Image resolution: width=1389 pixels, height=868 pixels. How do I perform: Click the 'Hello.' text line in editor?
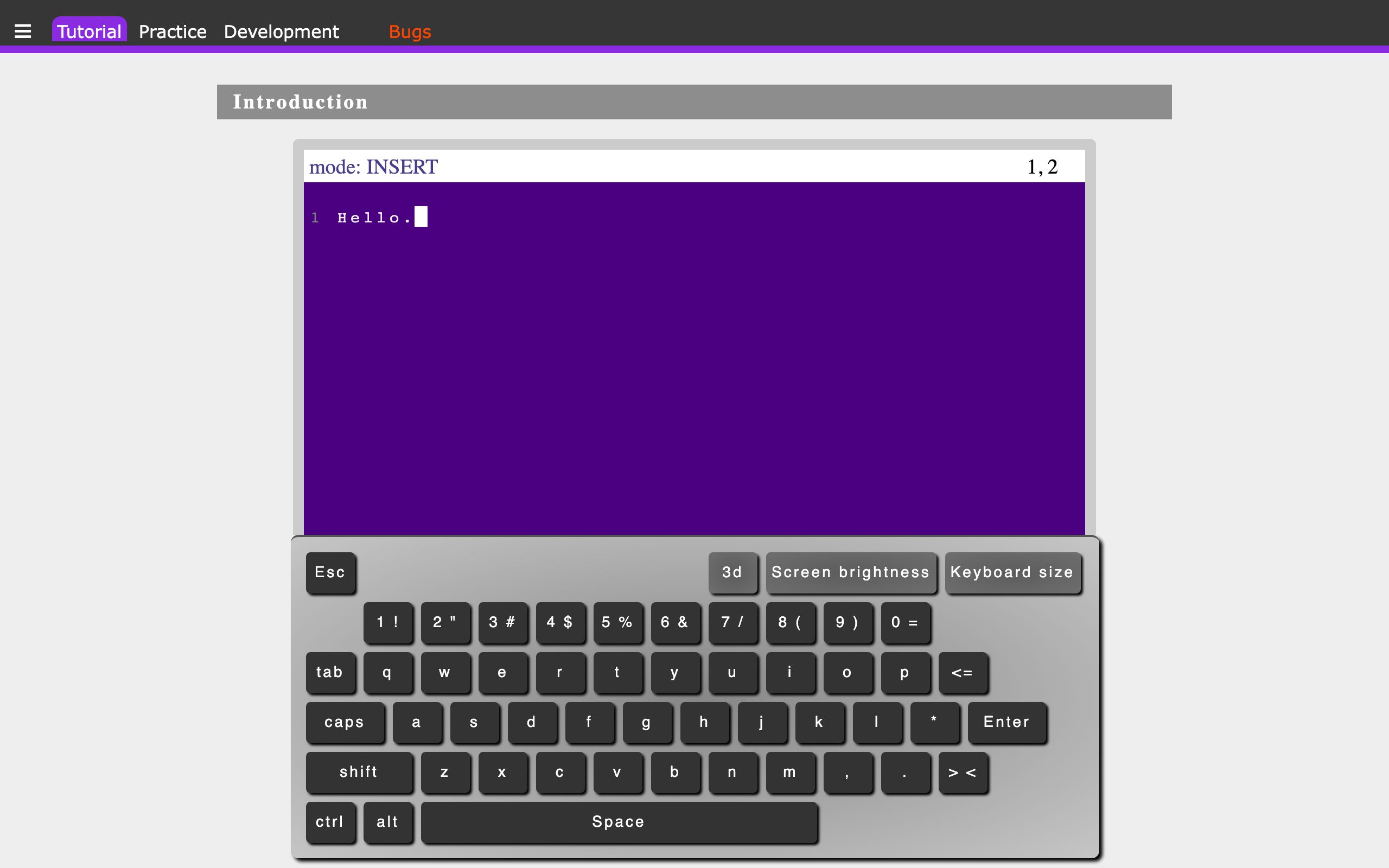coord(374,218)
